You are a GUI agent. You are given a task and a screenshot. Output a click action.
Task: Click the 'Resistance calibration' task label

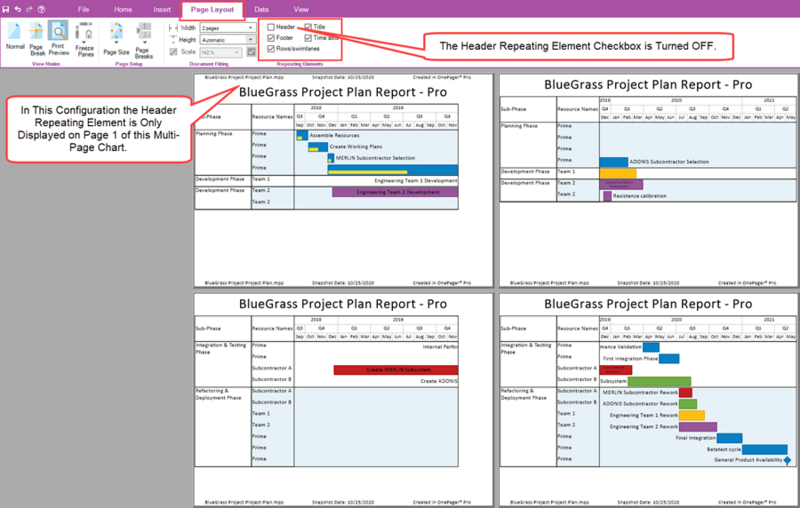(639, 196)
